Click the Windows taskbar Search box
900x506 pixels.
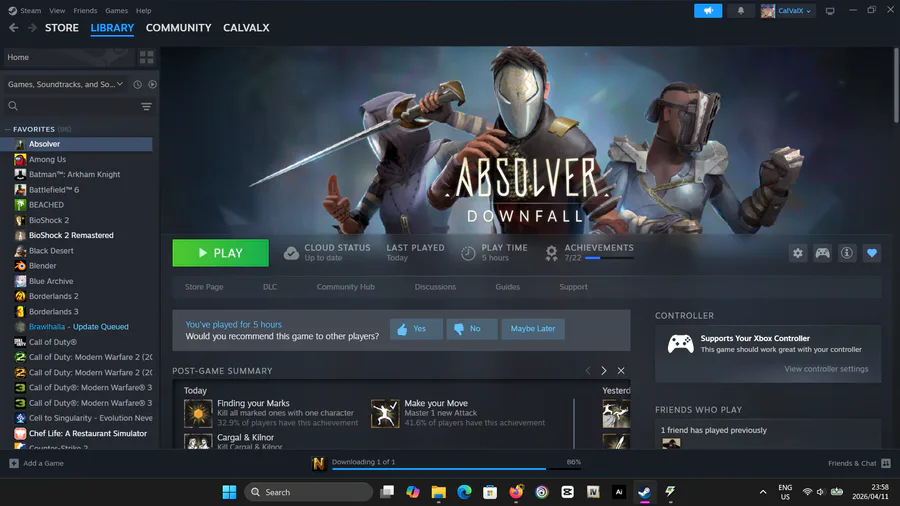point(309,492)
